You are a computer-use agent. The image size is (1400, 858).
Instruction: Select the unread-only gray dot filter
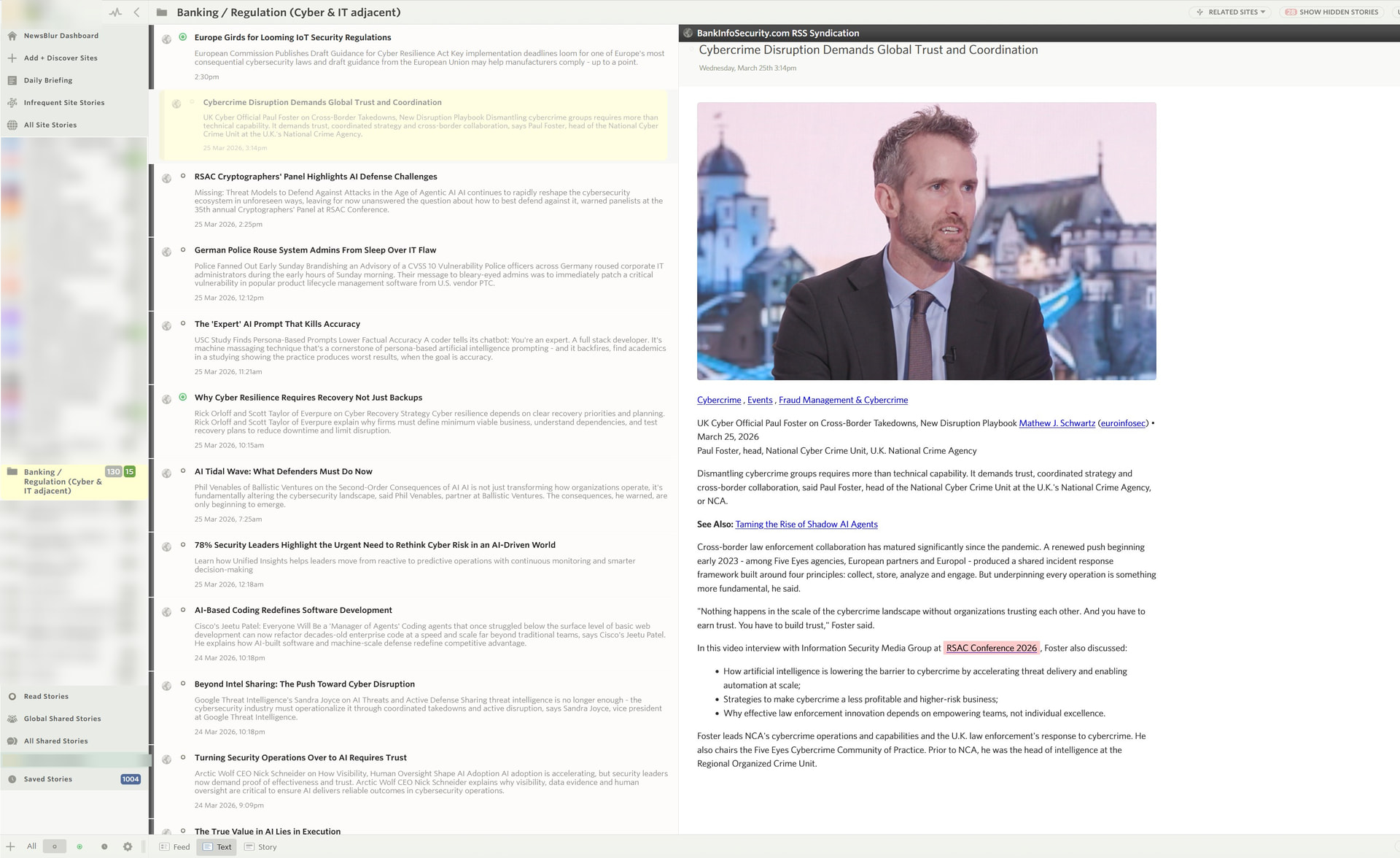point(55,846)
